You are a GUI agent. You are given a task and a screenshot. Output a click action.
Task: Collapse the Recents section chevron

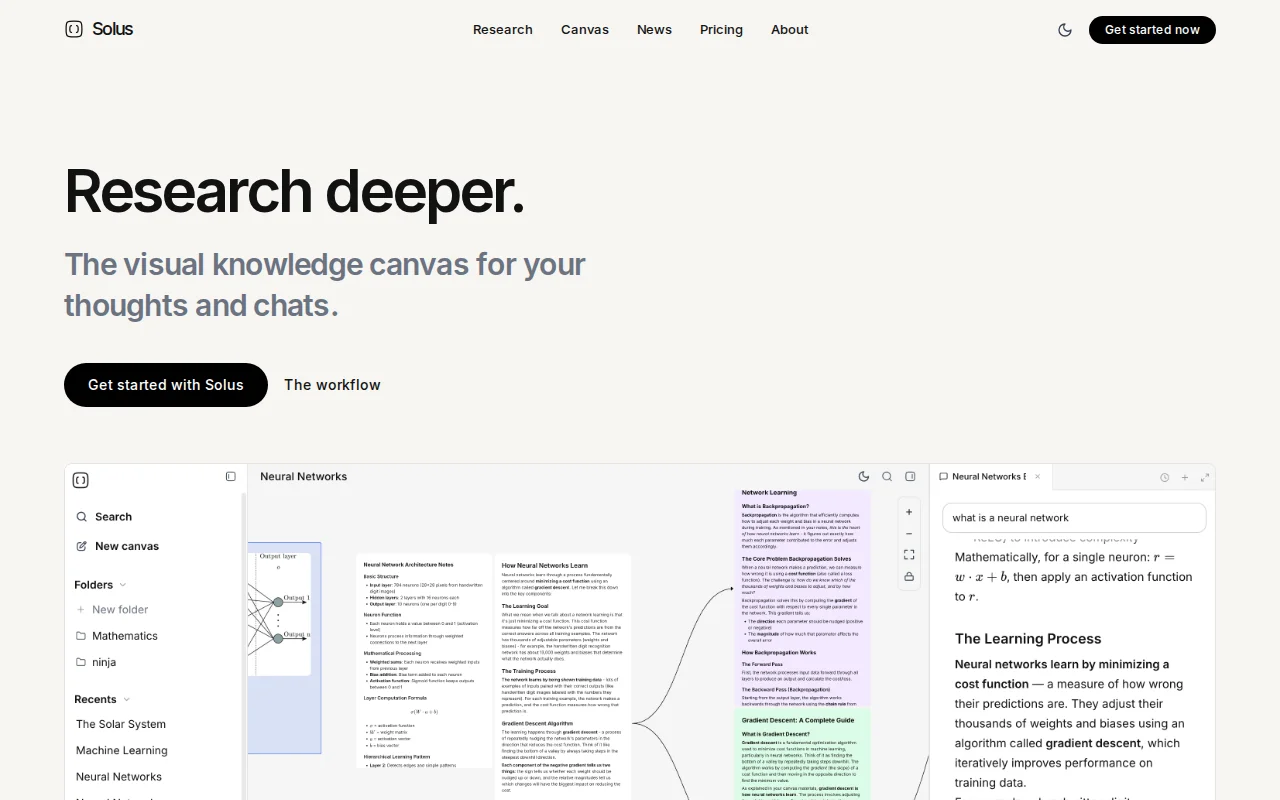coord(126,700)
